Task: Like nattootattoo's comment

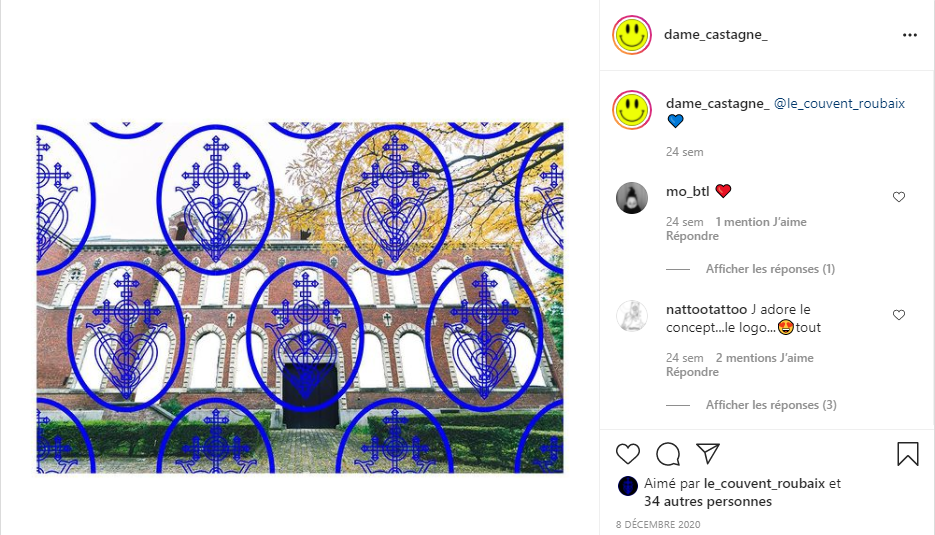Action: [x=899, y=315]
